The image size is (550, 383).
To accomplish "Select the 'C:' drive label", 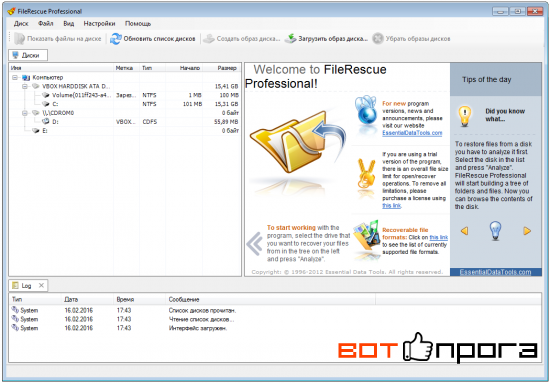I will (x=55, y=104).
